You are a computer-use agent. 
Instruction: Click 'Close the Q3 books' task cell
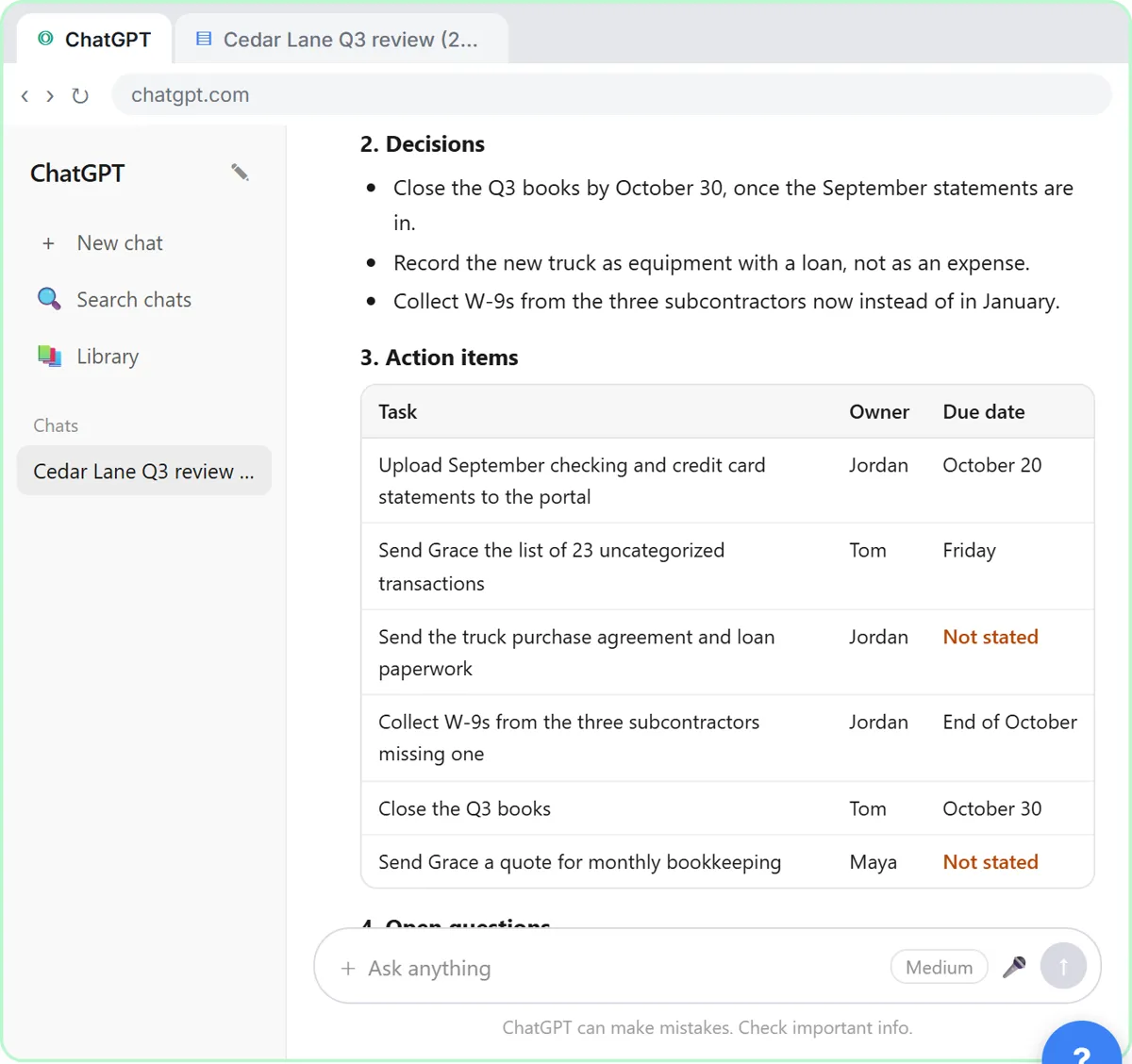[465, 808]
